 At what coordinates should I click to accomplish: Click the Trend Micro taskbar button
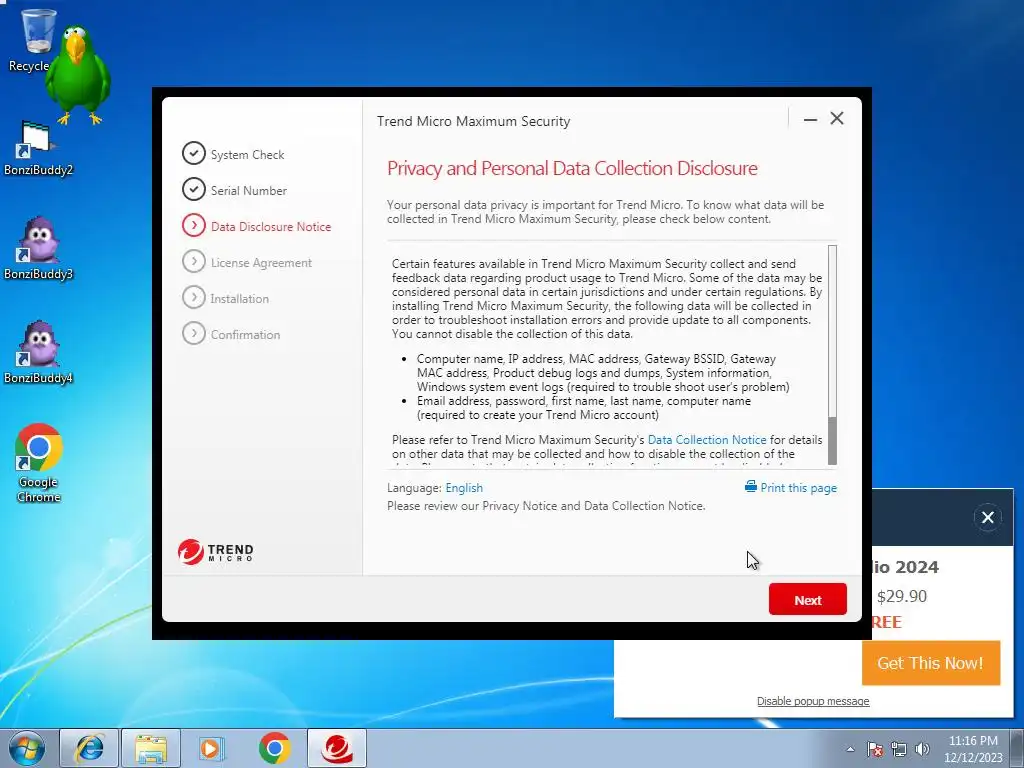click(x=337, y=748)
